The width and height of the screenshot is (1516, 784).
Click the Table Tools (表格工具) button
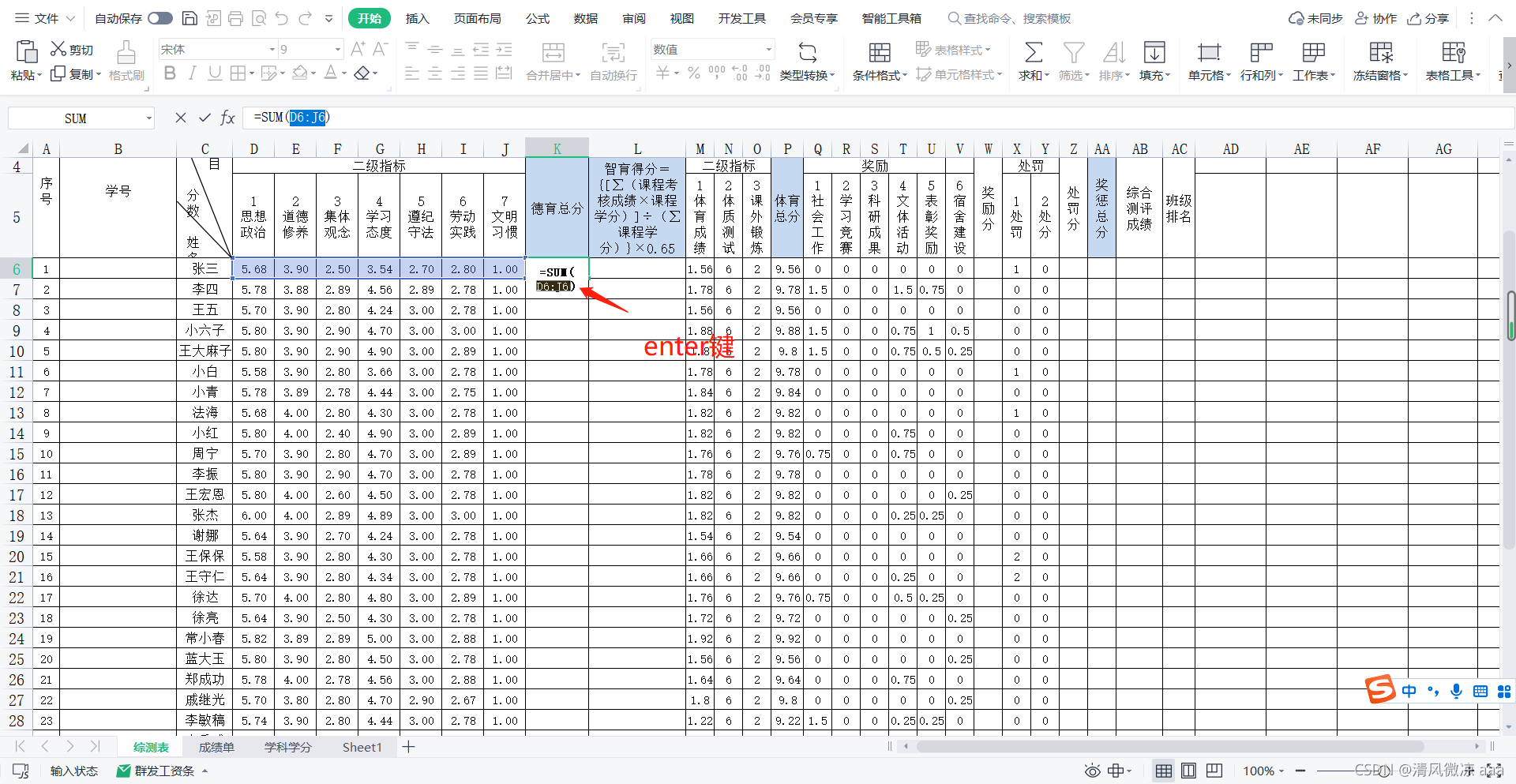coord(1453,60)
